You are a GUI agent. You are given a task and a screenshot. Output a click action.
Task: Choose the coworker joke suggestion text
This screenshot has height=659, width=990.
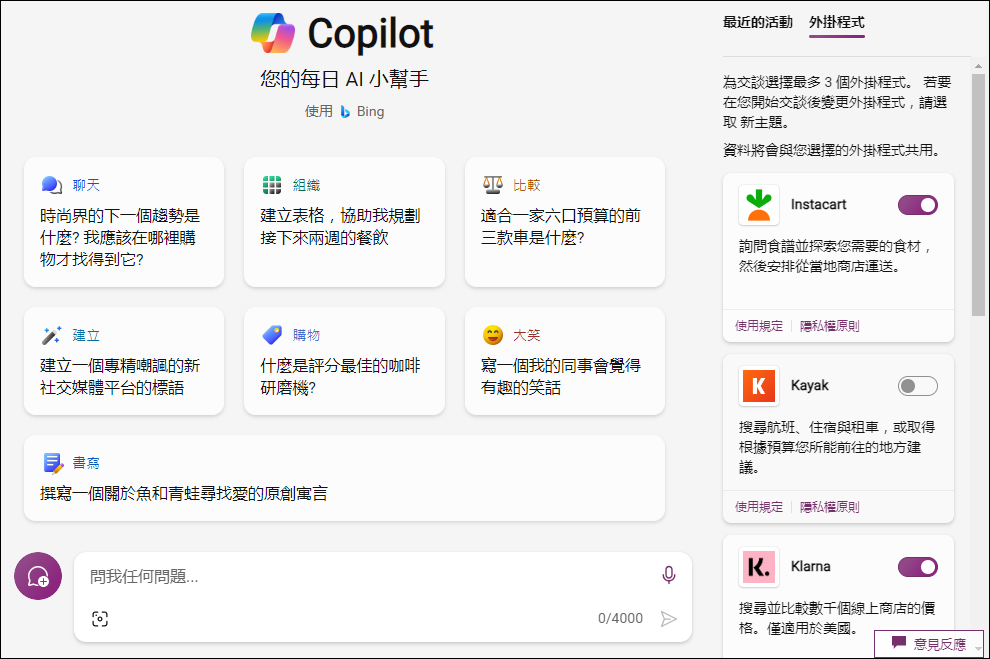point(560,376)
